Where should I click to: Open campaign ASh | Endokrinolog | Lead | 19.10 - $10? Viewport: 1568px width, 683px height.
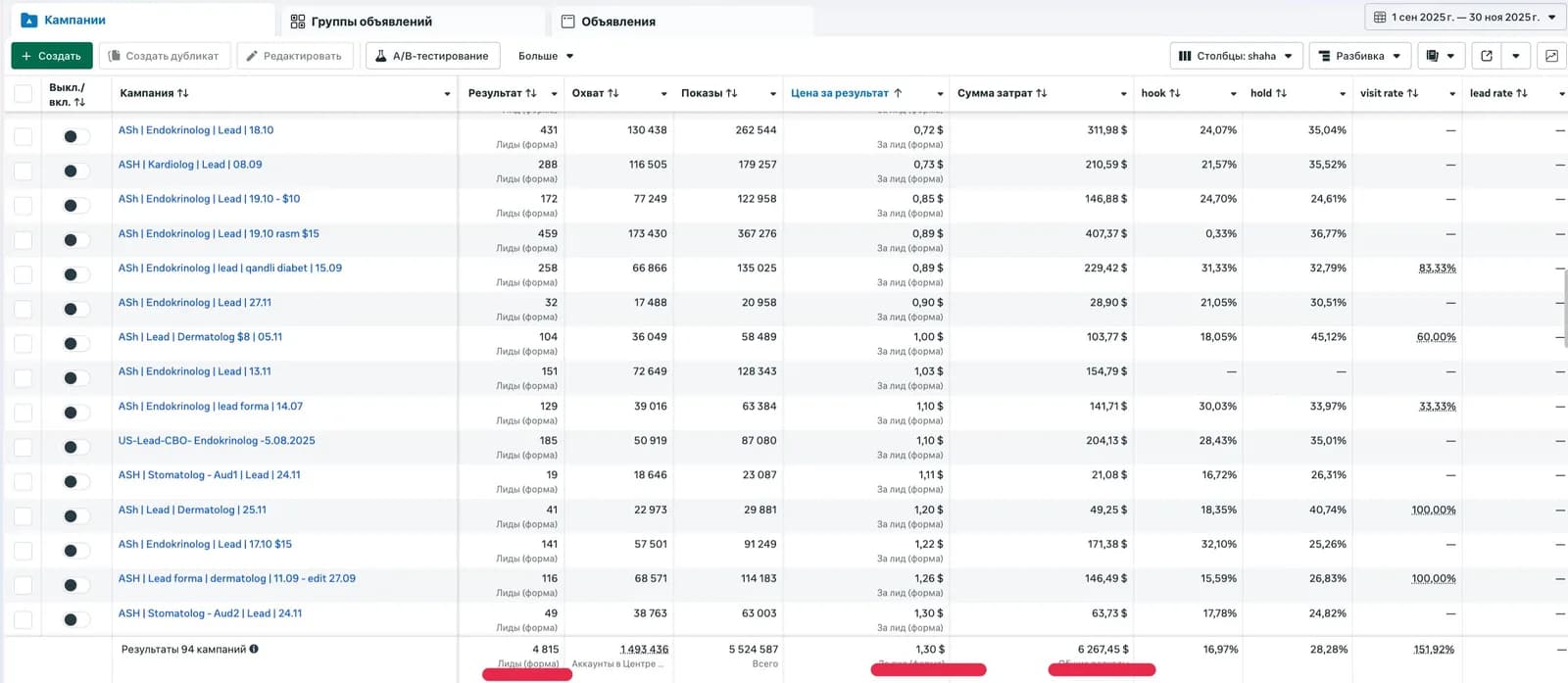tap(209, 199)
